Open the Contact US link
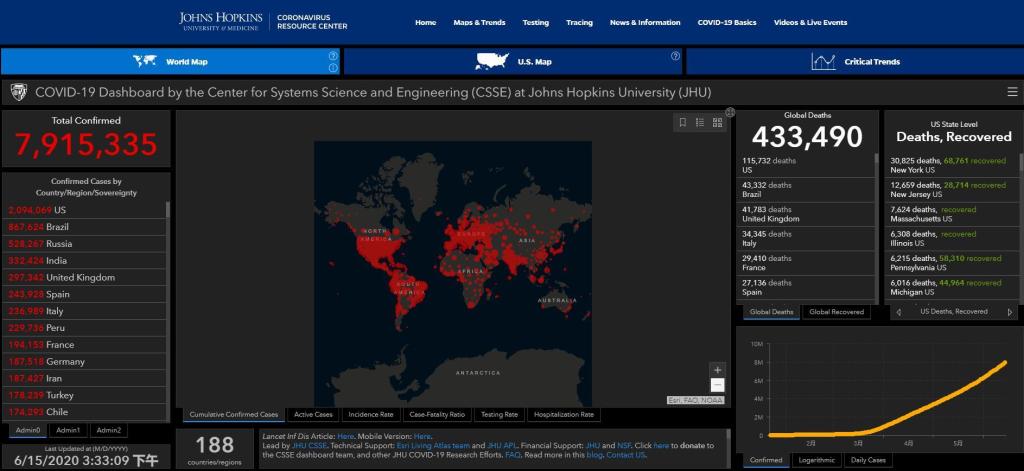The height and width of the screenshot is (471, 1024). point(625,455)
